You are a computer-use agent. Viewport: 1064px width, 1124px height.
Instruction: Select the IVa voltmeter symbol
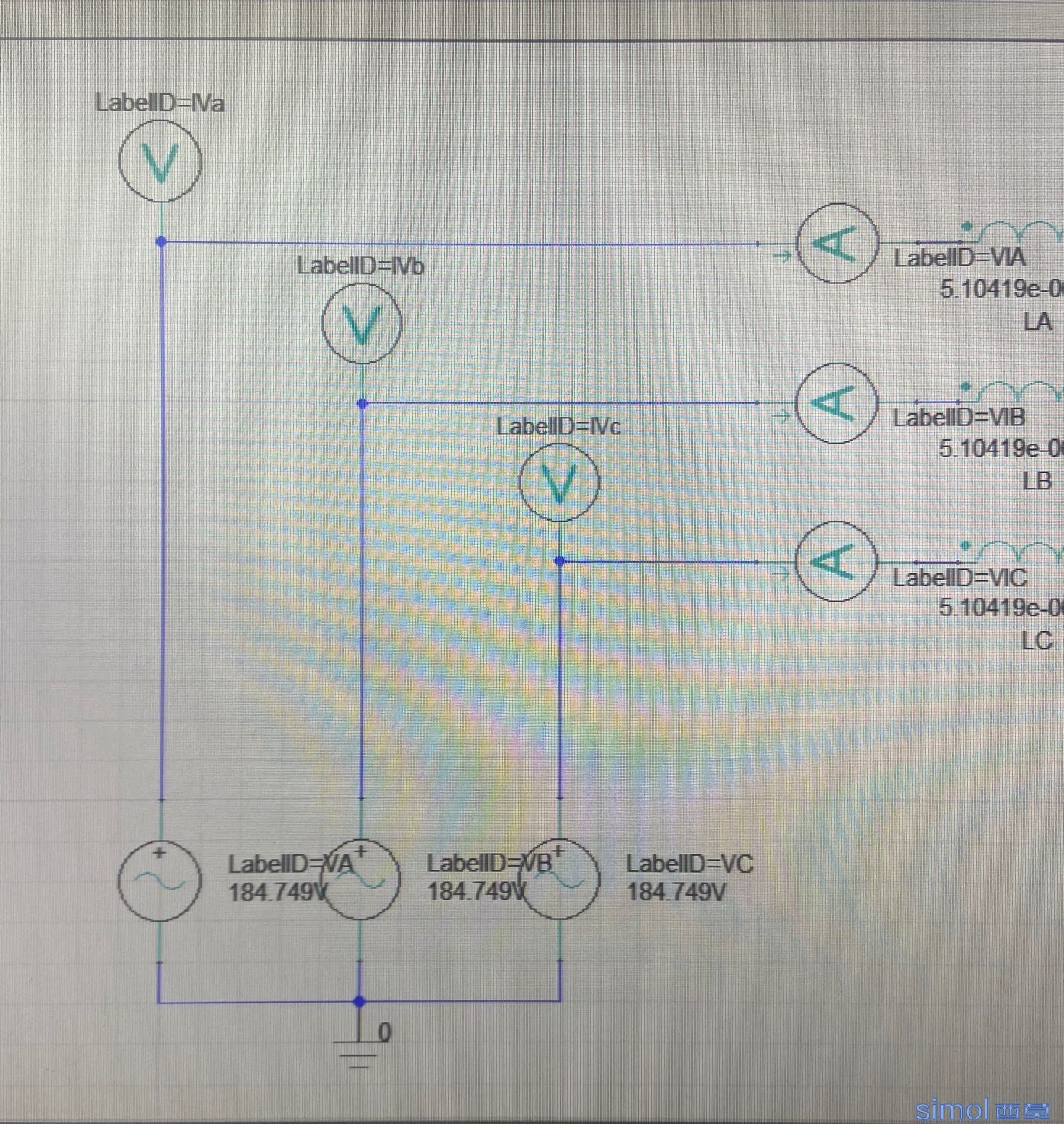tap(160, 161)
